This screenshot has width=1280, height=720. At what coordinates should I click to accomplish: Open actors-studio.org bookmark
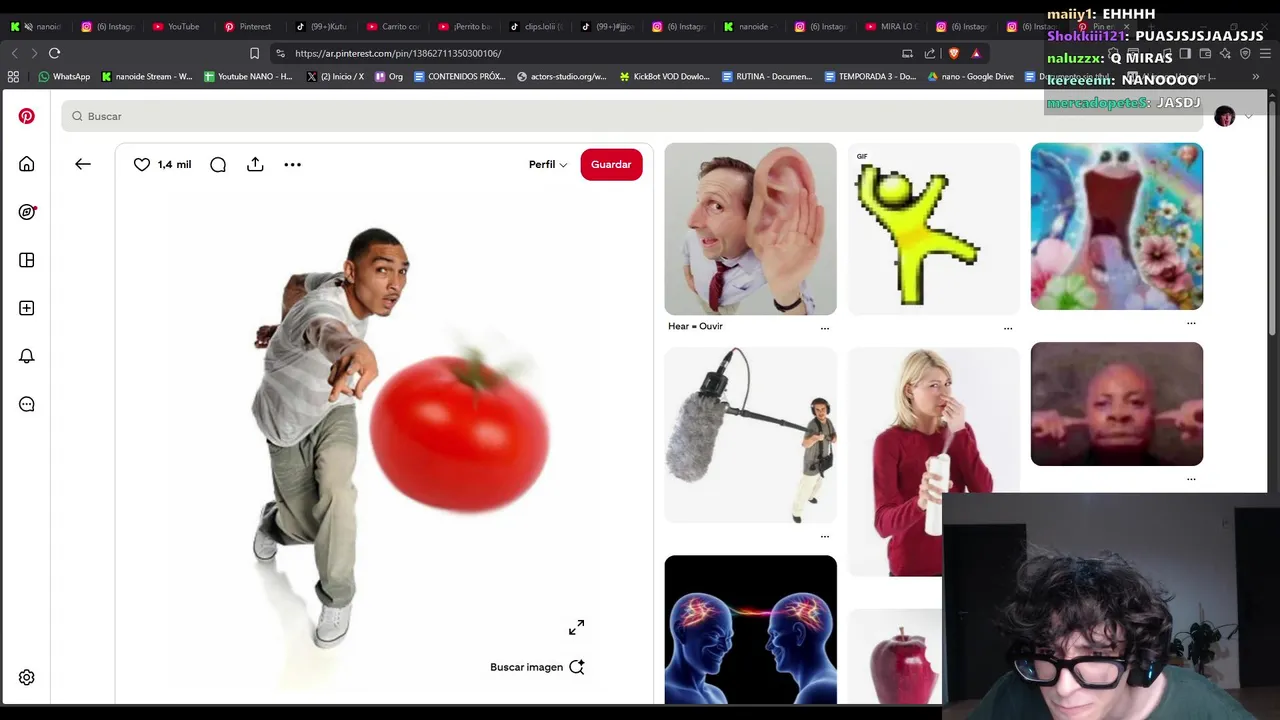[562, 76]
